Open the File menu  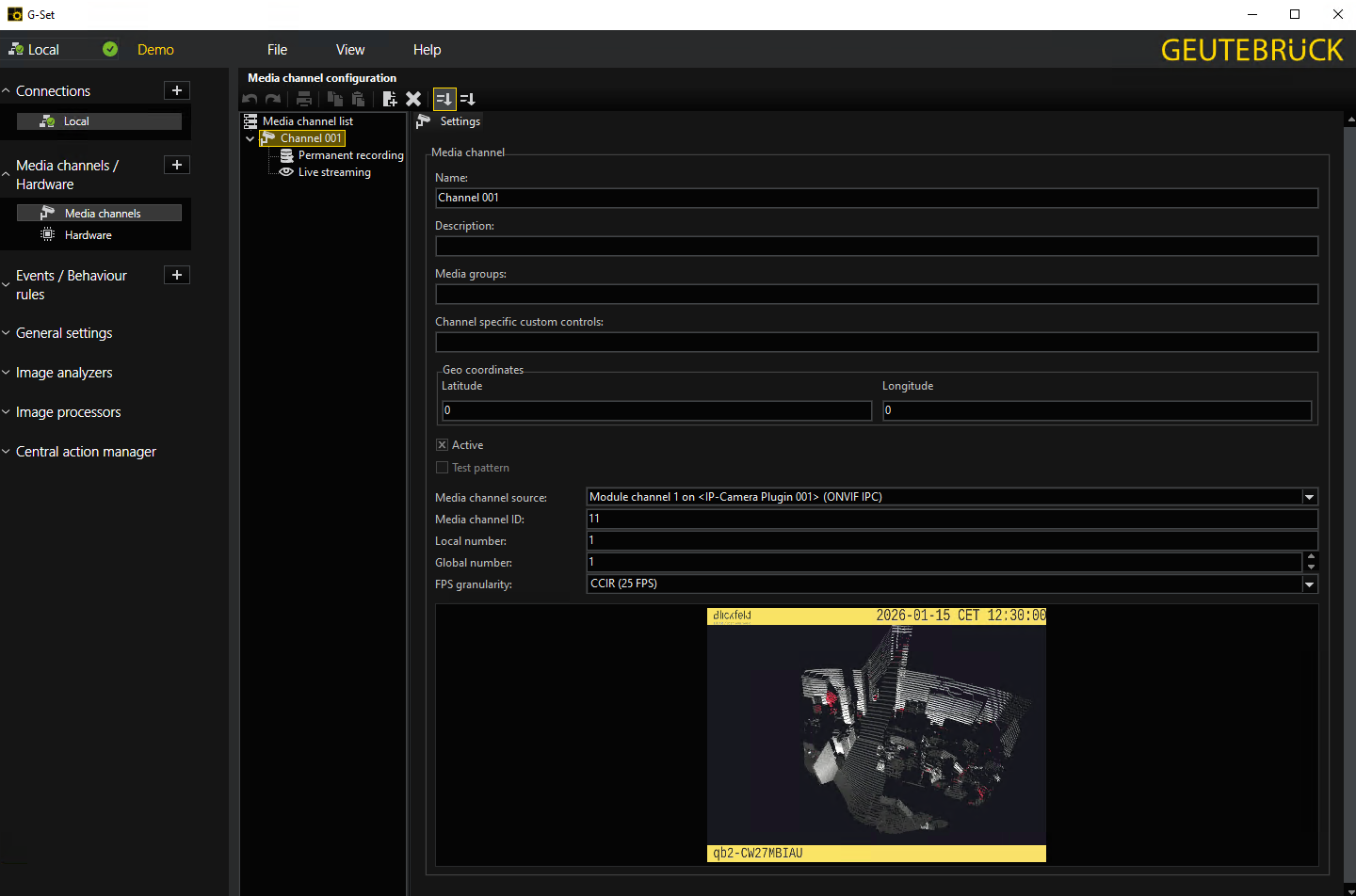tap(277, 50)
